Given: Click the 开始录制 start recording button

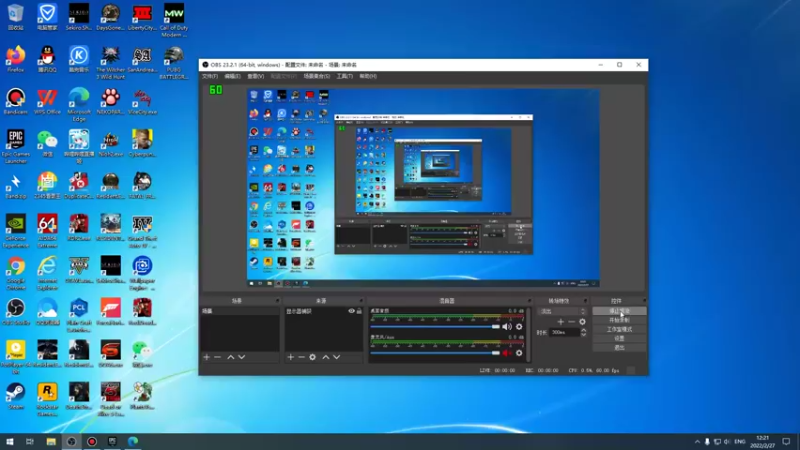Looking at the screenshot, I should [619, 320].
